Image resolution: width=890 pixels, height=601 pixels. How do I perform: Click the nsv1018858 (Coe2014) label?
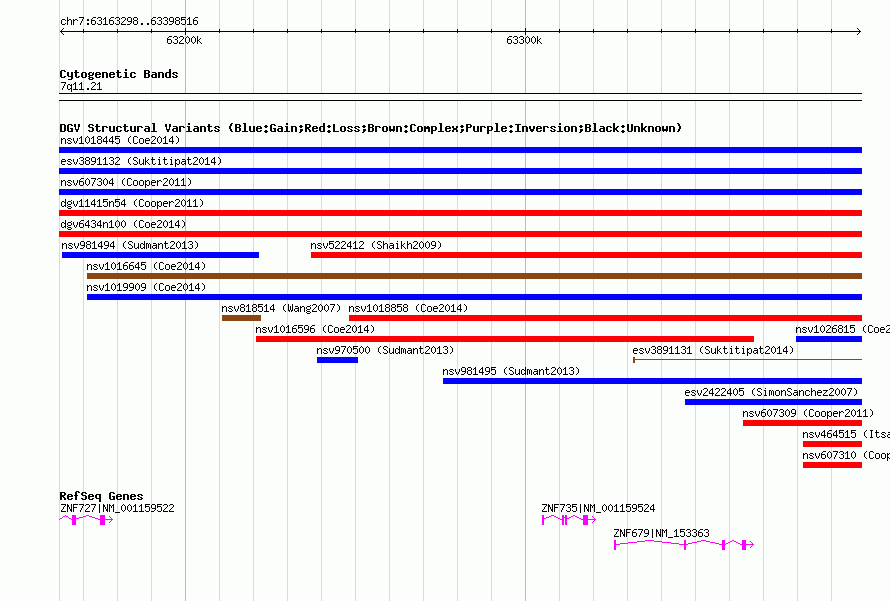click(x=408, y=308)
